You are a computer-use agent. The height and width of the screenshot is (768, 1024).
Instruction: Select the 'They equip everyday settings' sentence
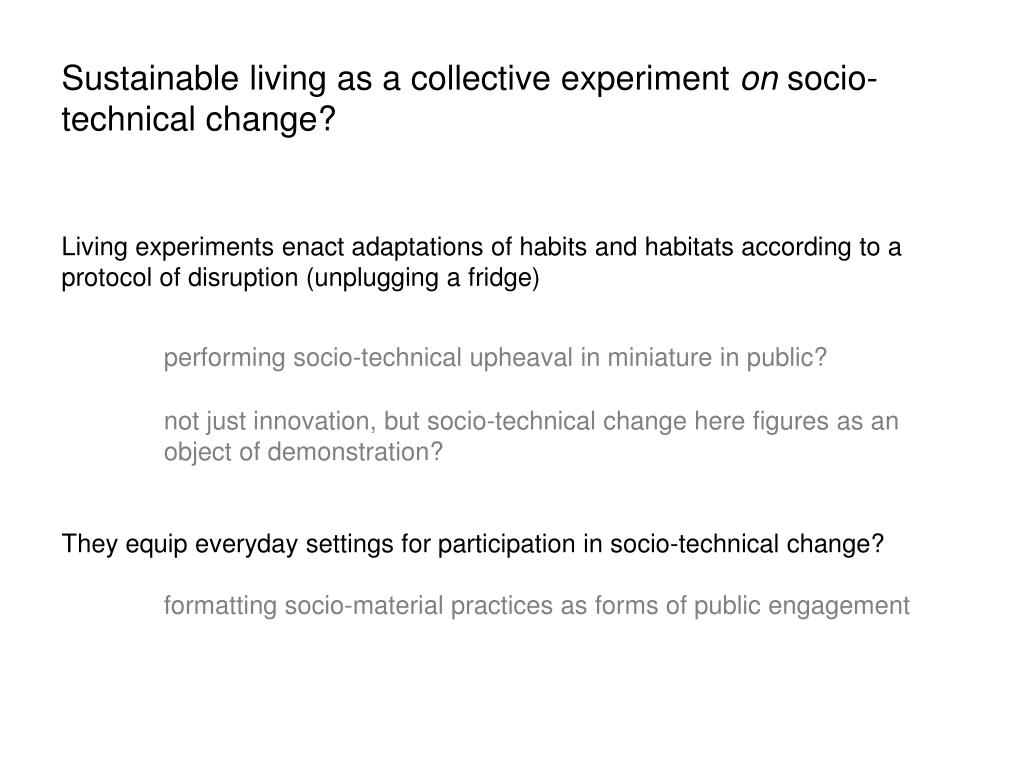tap(472, 544)
